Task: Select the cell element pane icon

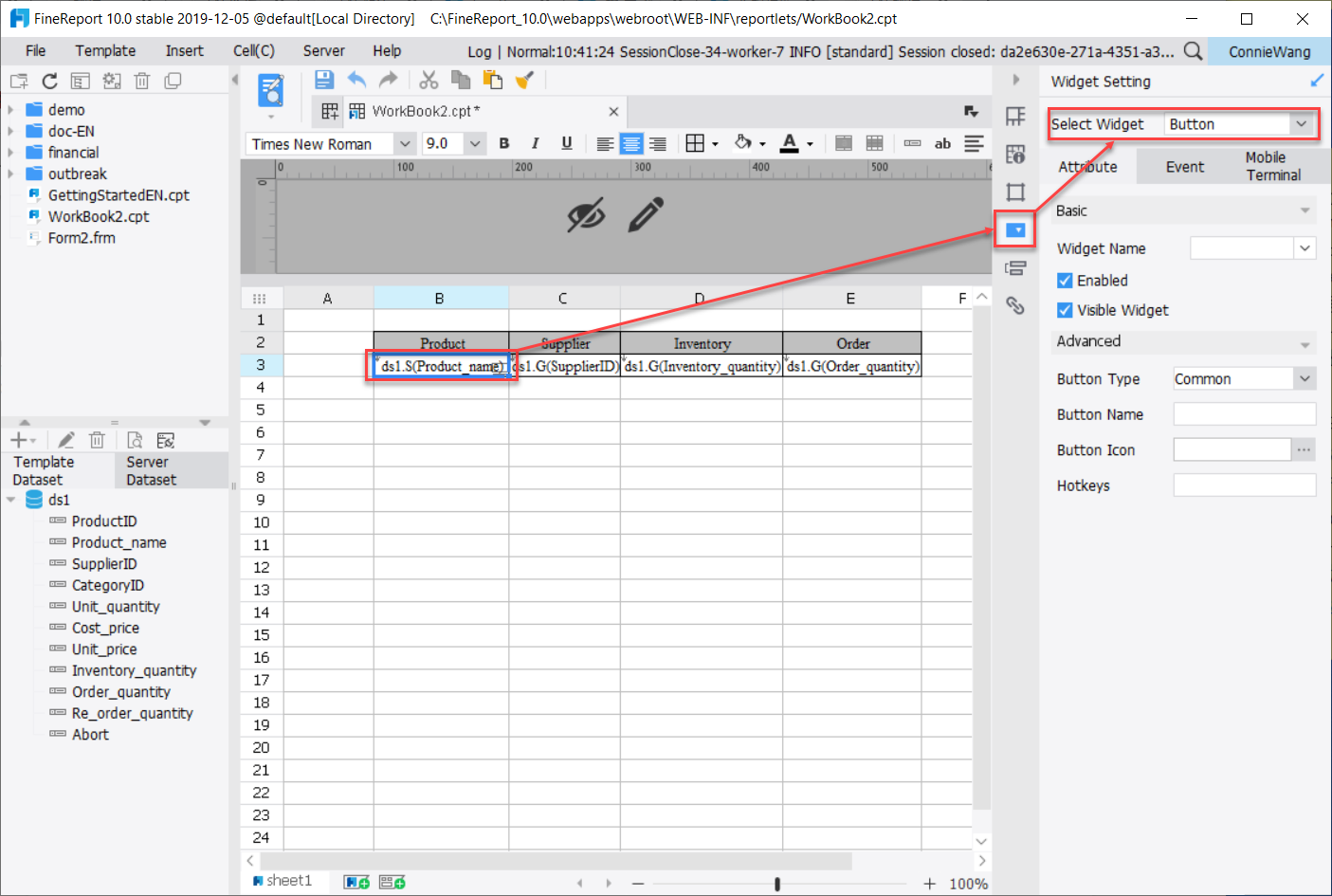Action: pyautogui.click(x=1015, y=116)
